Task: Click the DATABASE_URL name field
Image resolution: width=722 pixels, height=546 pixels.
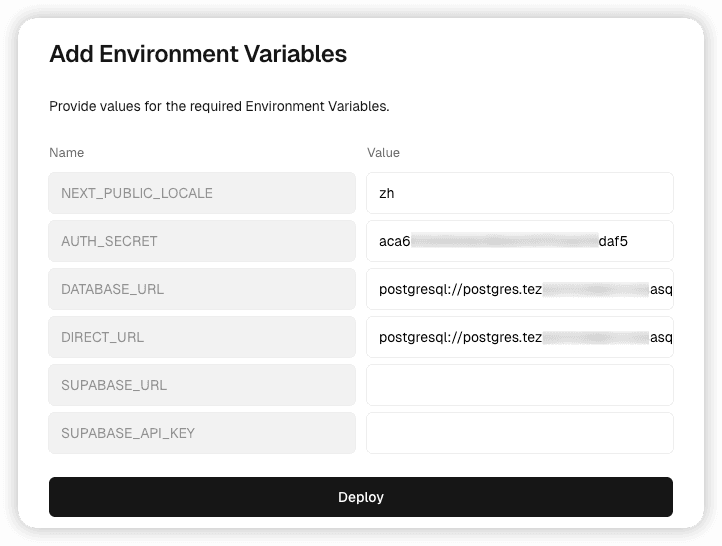Action: coord(201,289)
